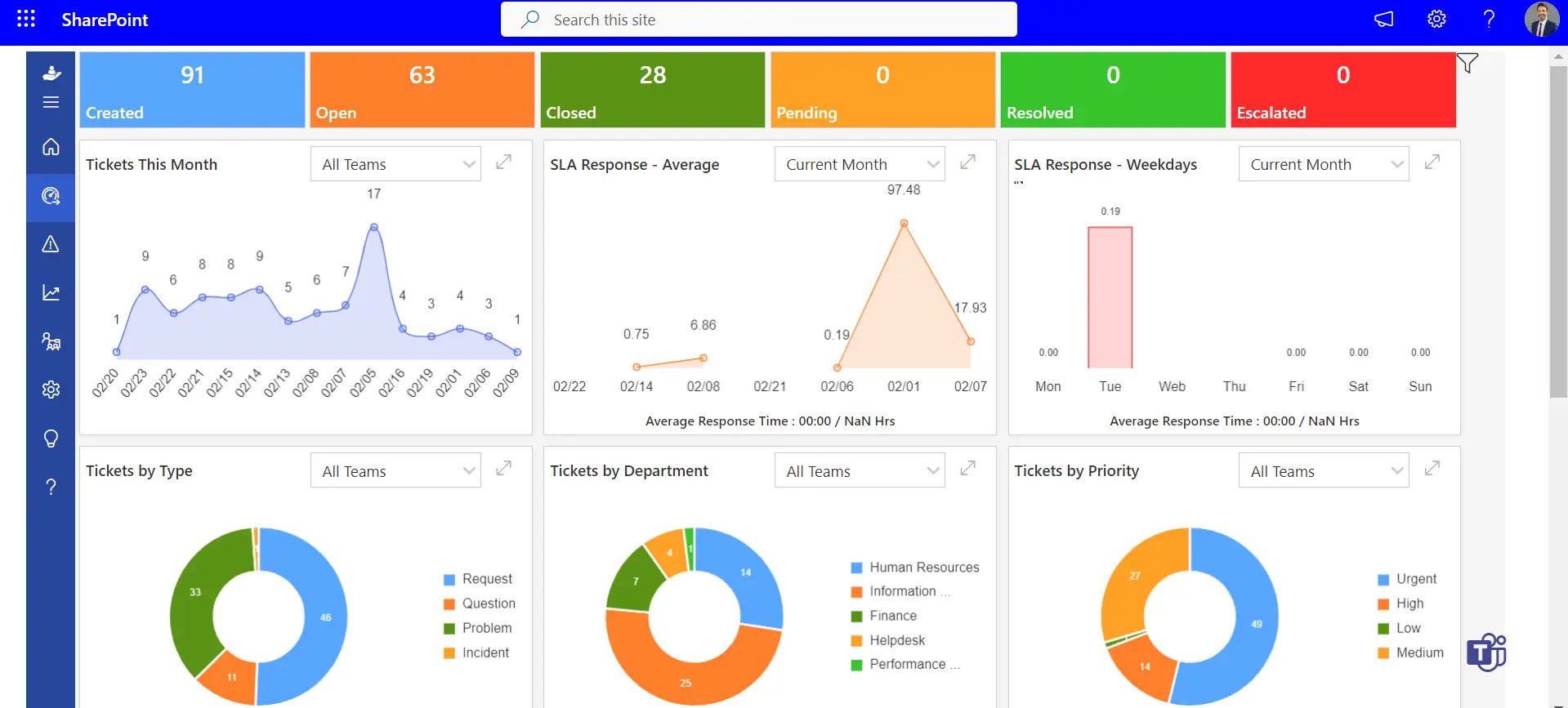The width and height of the screenshot is (1568, 708).
Task: Expand the SLA Response - Average chart
Action: [x=968, y=162]
